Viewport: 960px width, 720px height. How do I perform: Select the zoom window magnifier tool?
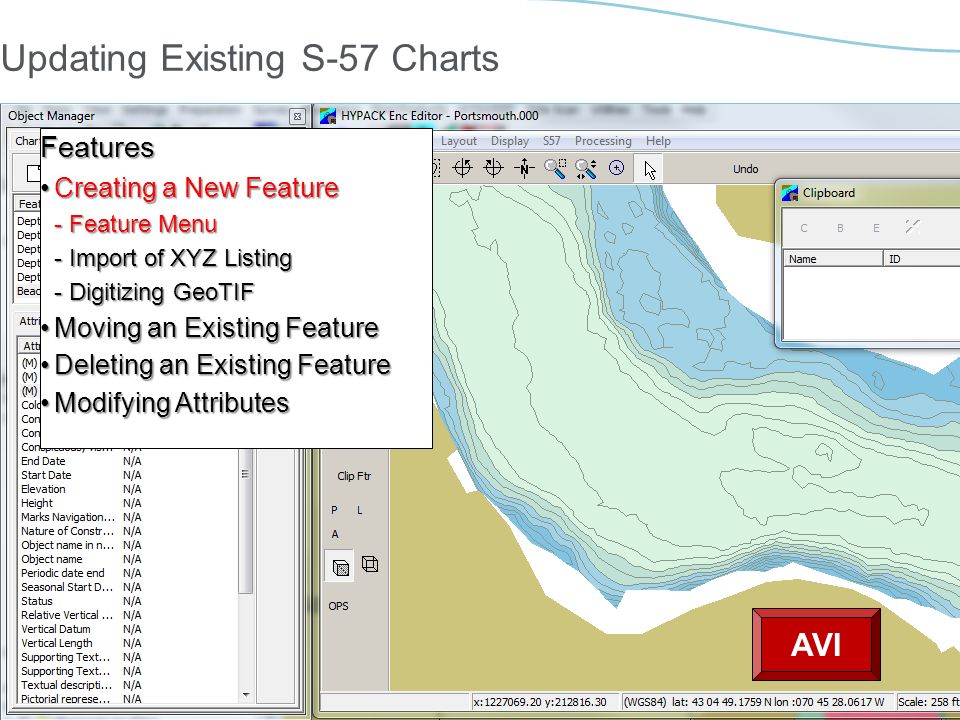[555, 168]
